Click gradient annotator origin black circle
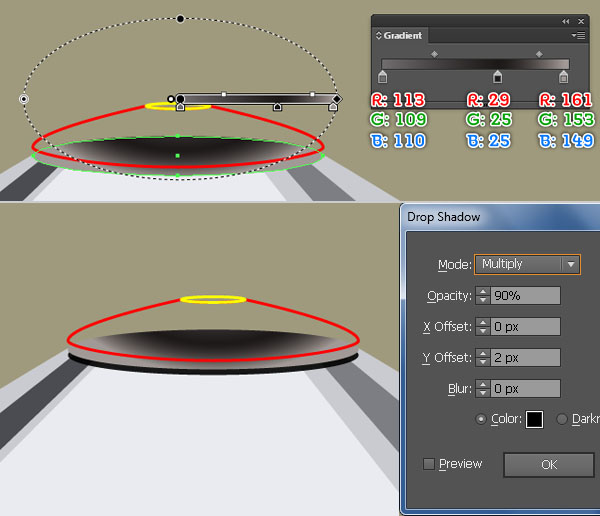Image resolution: width=600 pixels, height=516 pixels. 180,99
